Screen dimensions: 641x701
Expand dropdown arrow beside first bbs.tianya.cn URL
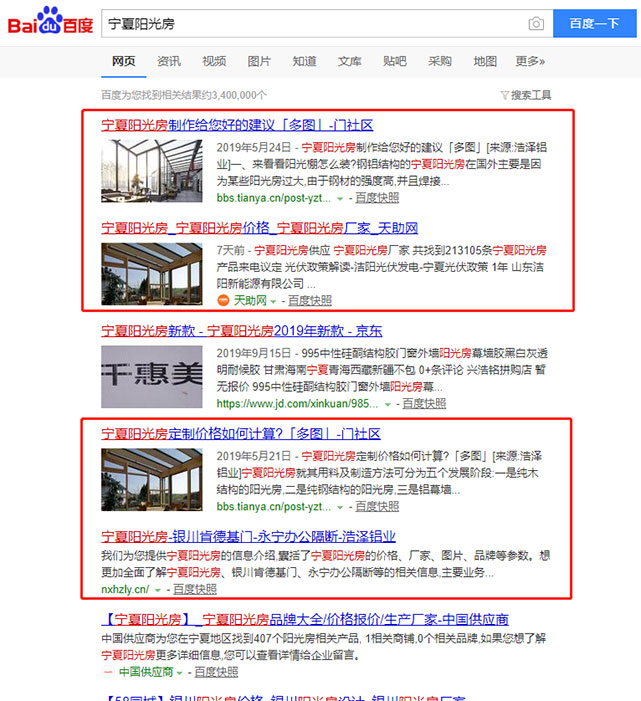[x=340, y=199]
